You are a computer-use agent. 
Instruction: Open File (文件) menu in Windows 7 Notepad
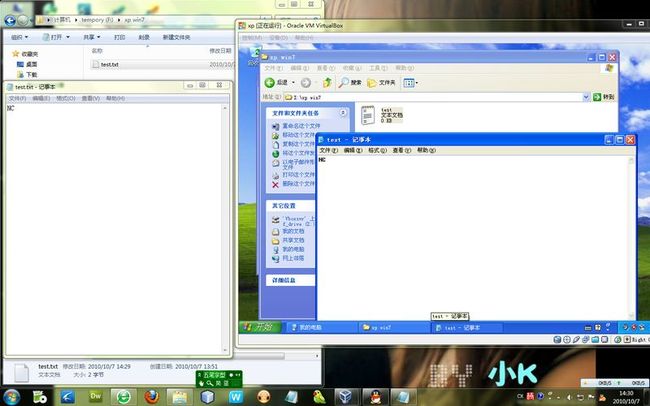(17, 98)
